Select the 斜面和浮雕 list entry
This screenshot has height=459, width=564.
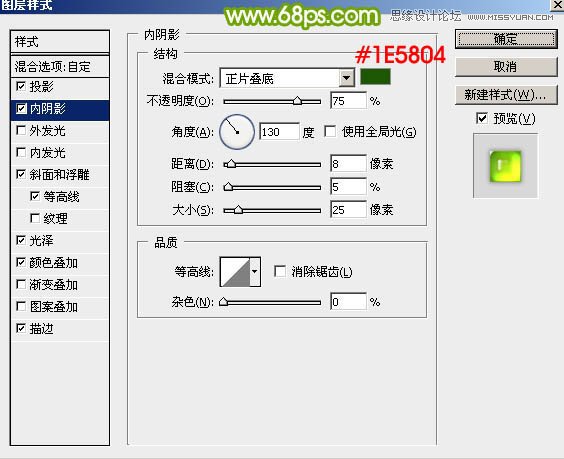59,175
